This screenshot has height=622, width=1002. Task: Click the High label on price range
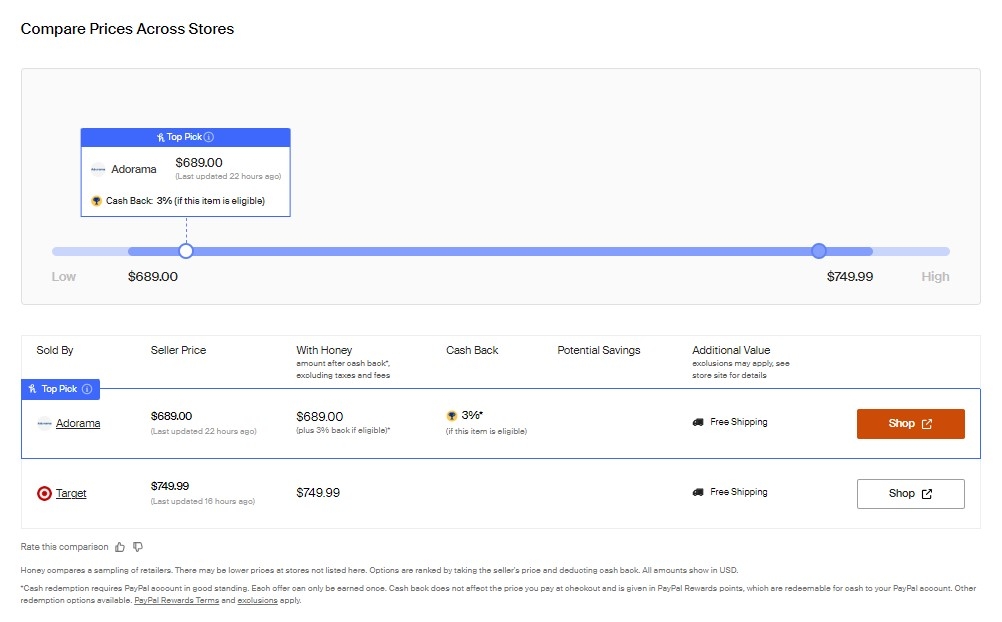pos(936,277)
